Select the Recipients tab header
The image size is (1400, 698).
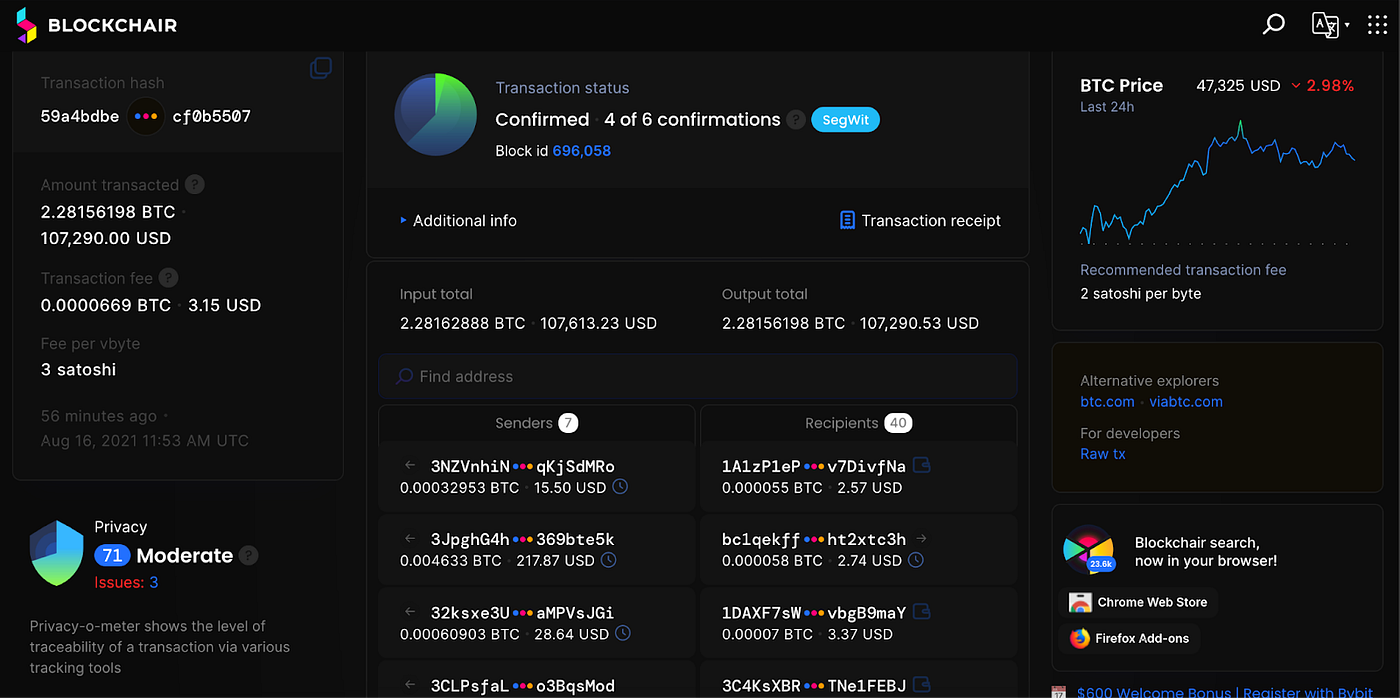point(857,423)
